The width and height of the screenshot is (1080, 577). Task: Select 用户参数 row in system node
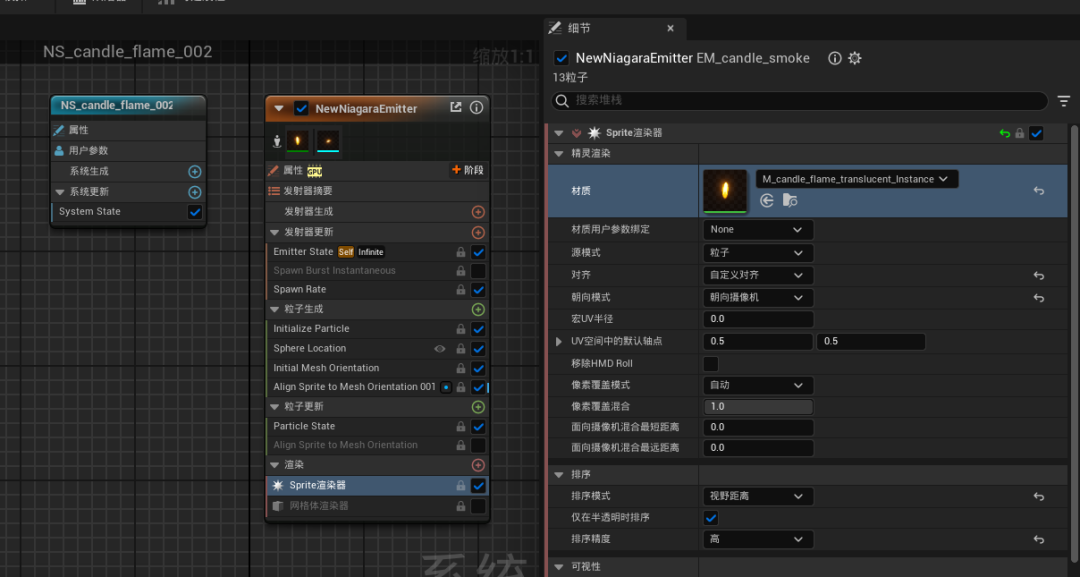[x=128, y=151]
